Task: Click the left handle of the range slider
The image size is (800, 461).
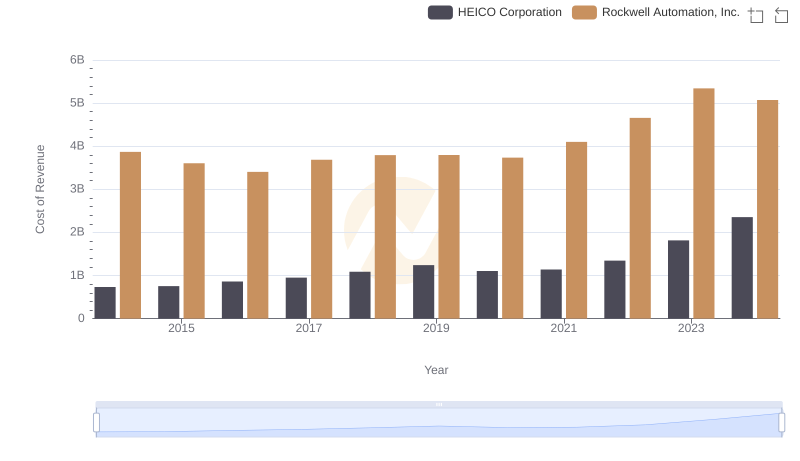Action: click(96, 422)
